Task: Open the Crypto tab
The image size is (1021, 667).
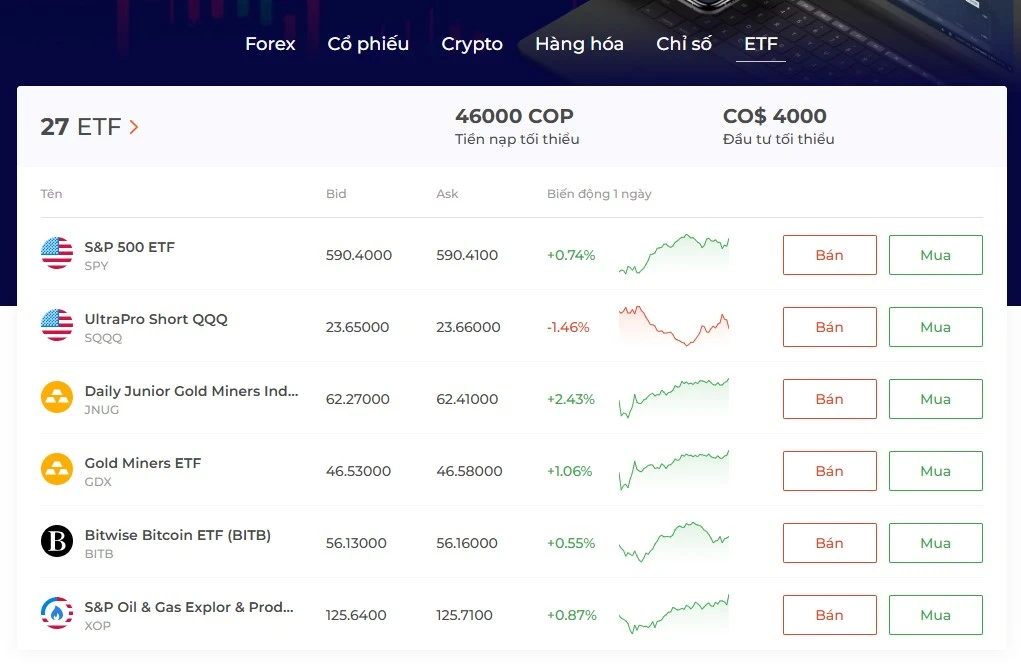Action: pyautogui.click(x=472, y=44)
